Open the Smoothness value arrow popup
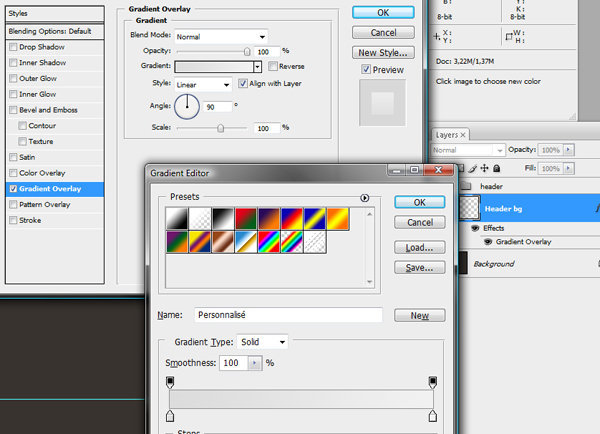Image resolution: width=600 pixels, height=434 pixels. pos(255,363)
